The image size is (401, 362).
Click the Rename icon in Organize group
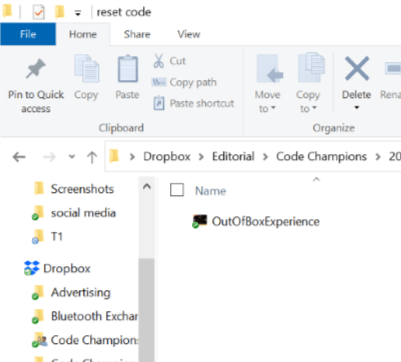393,68
